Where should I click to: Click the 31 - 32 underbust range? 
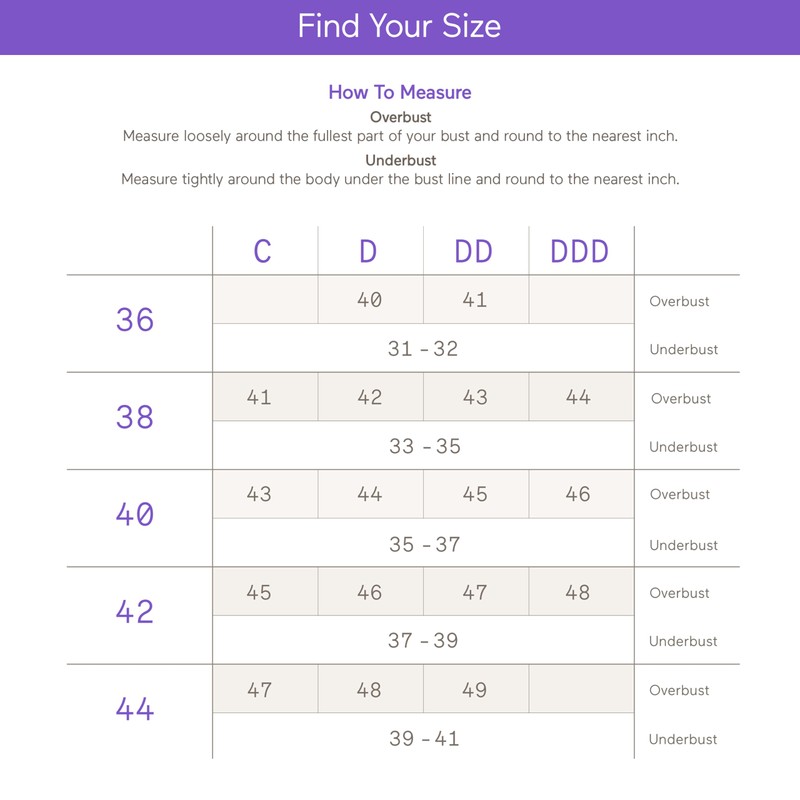coord(423,349)
